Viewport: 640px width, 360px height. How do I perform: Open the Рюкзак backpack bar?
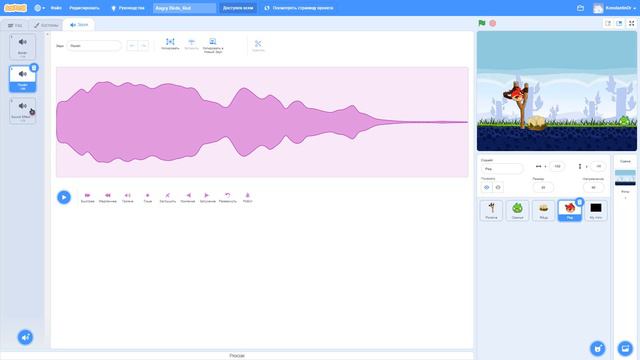237,356
